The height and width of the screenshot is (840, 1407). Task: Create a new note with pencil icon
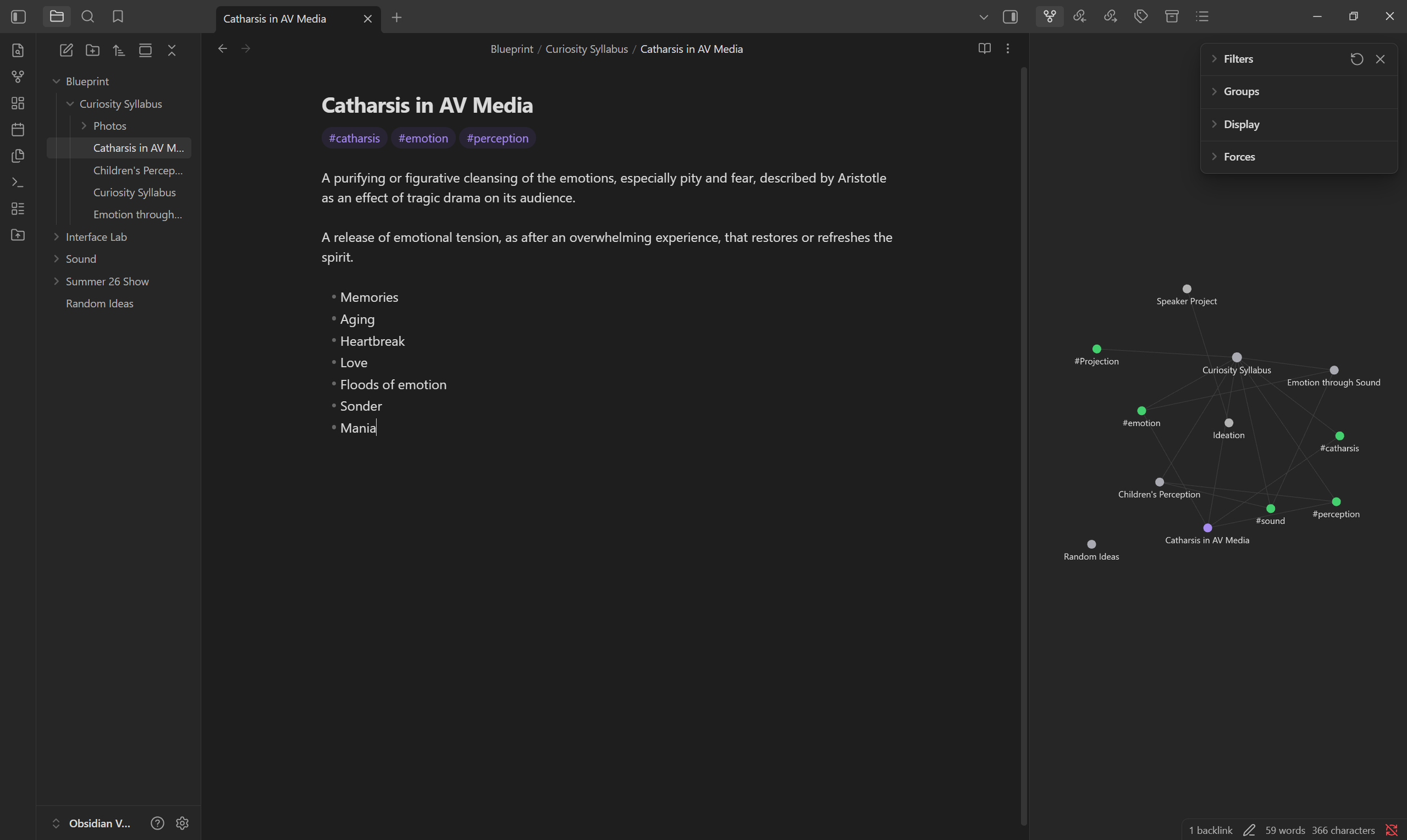66,51
